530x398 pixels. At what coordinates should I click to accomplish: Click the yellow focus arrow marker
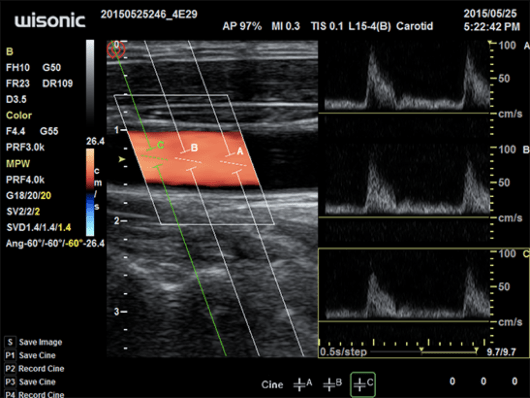[x=122, y=159]
